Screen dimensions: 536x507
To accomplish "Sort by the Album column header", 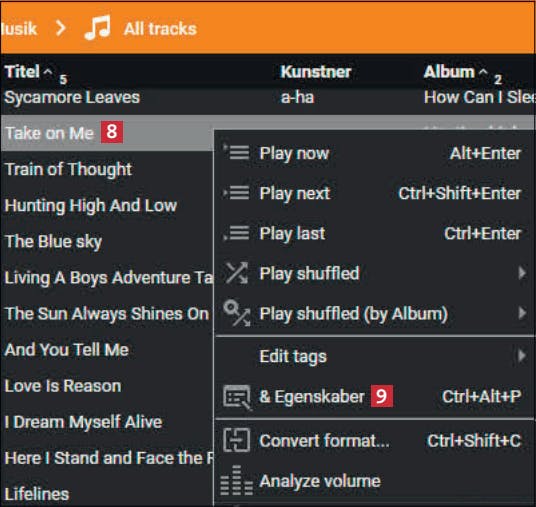I will [449, 72].
